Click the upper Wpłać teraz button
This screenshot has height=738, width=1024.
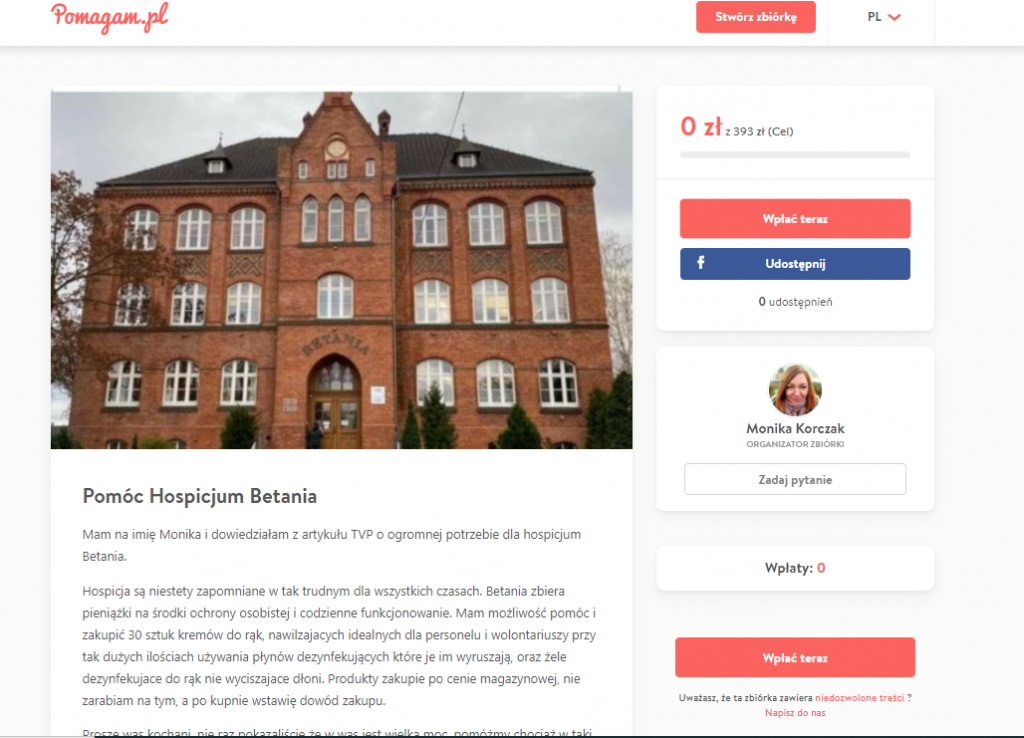coord(795,219)
